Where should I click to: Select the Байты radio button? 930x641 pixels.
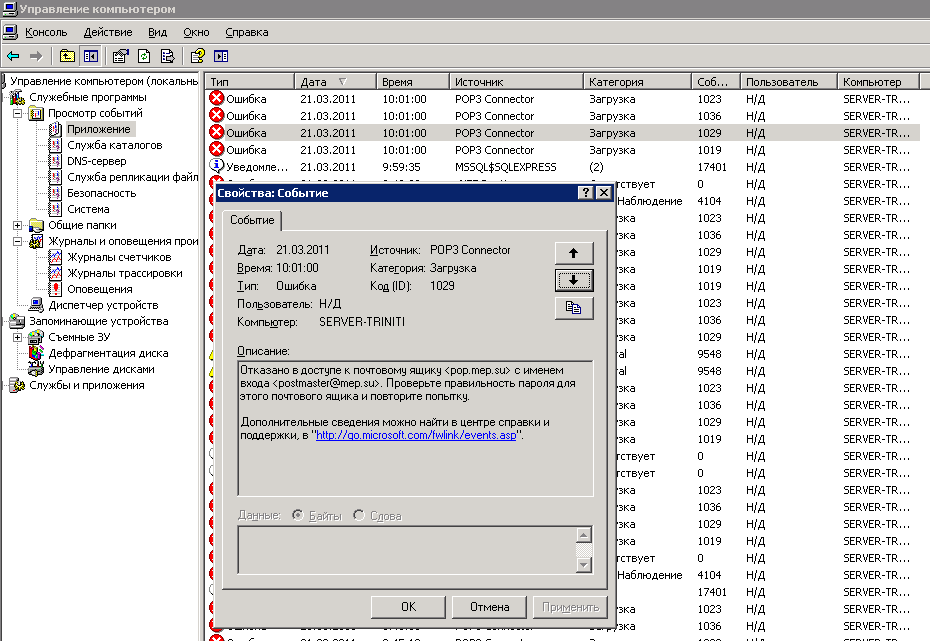pyautogui.click(x=298, y=515)
